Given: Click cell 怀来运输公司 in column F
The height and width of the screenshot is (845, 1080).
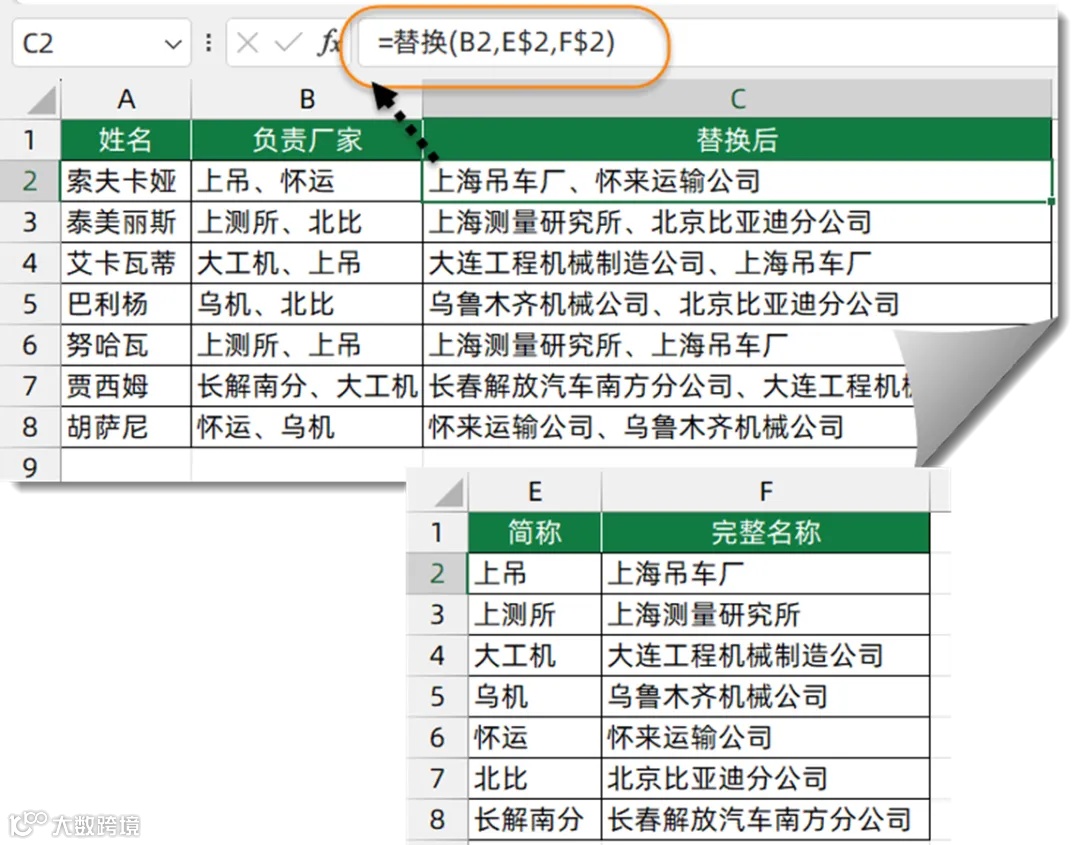Looking at the screenshot, I should [766, 737].
